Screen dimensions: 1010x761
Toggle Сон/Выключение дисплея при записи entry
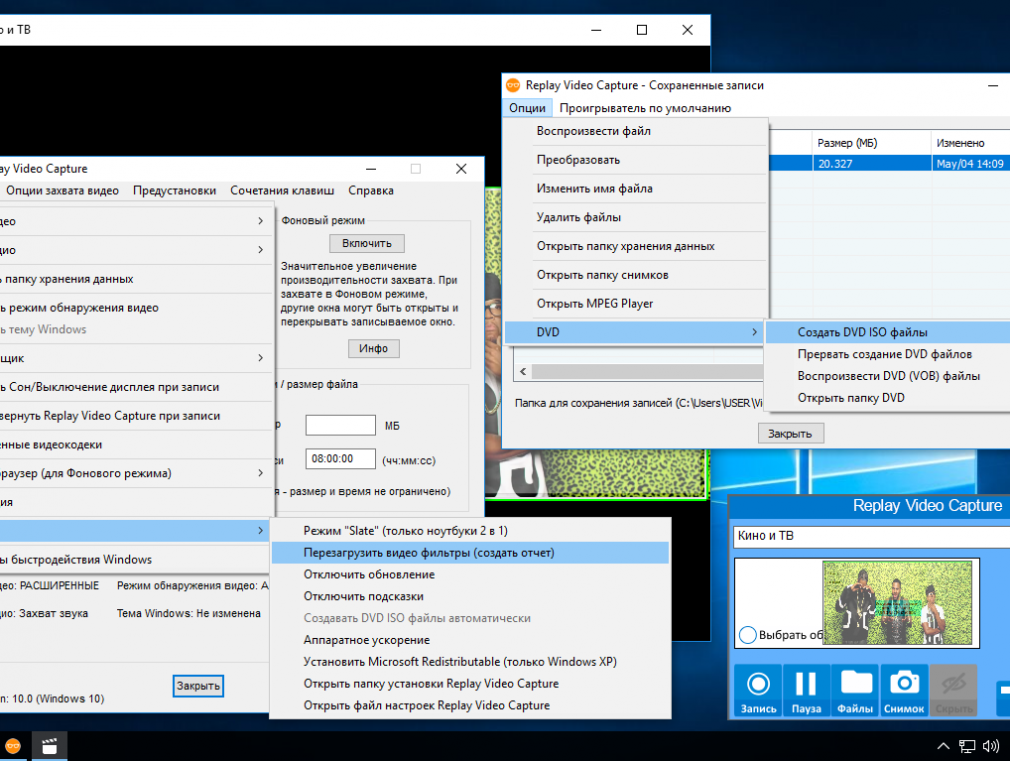135,387
